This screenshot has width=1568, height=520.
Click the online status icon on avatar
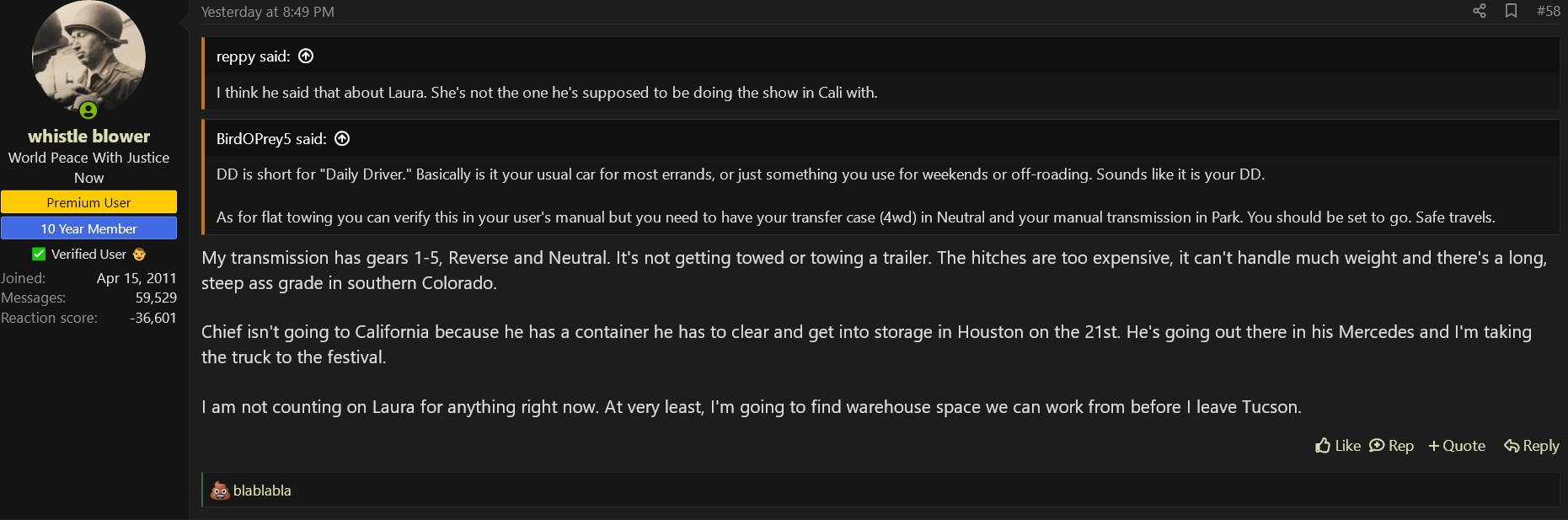tap(88, 110)
